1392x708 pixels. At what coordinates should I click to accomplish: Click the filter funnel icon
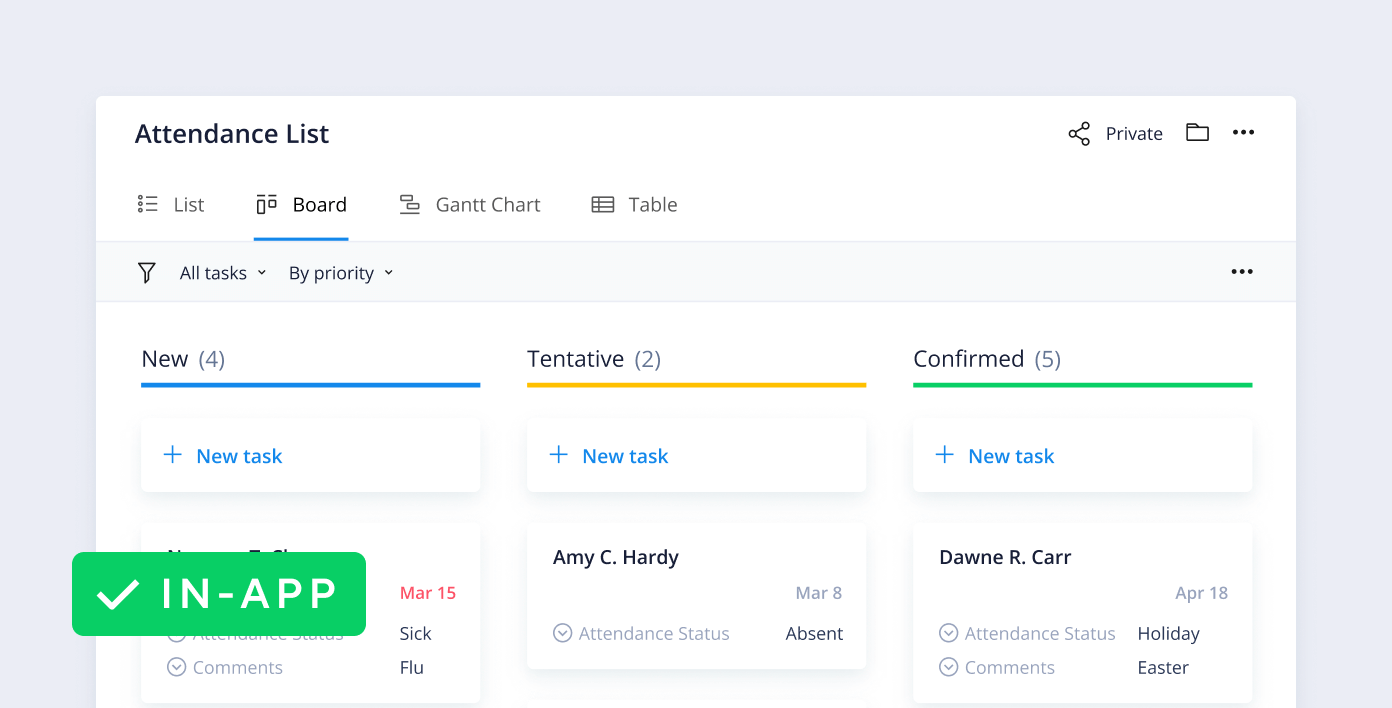[x=146, y=272]
